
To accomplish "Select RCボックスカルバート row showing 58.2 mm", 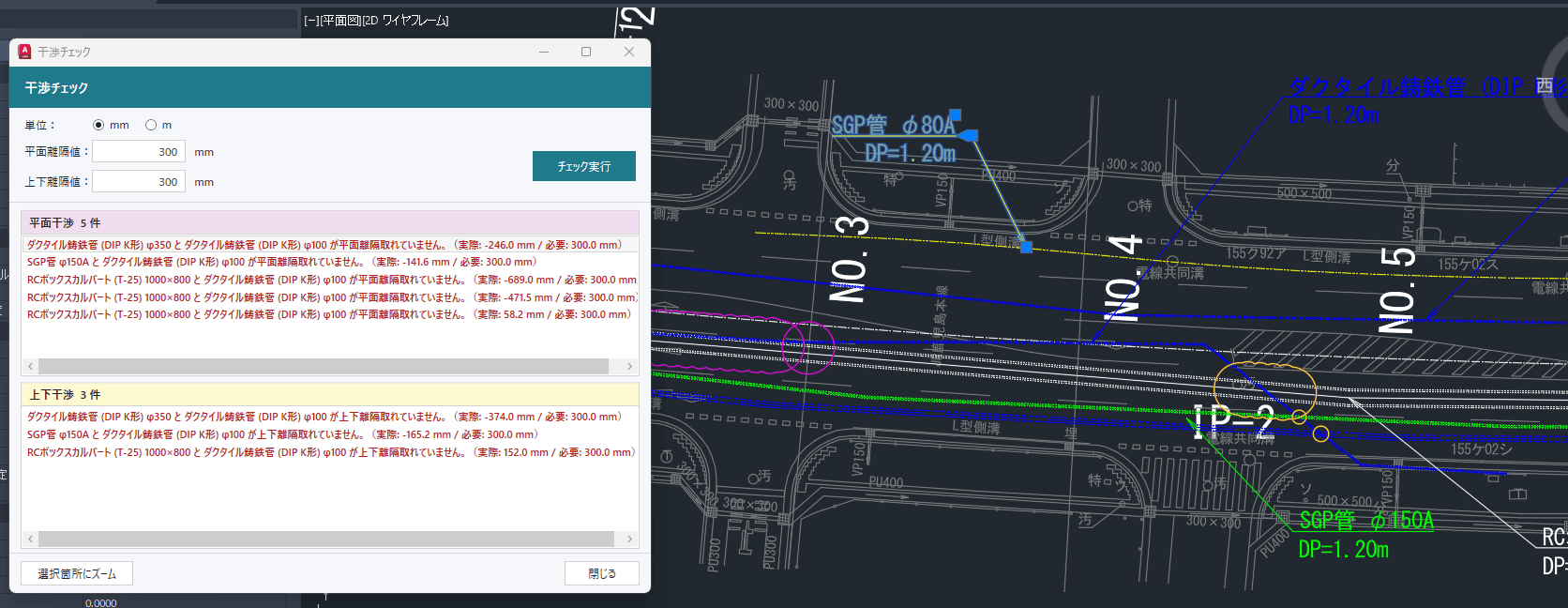I will (x=328, y=315).
